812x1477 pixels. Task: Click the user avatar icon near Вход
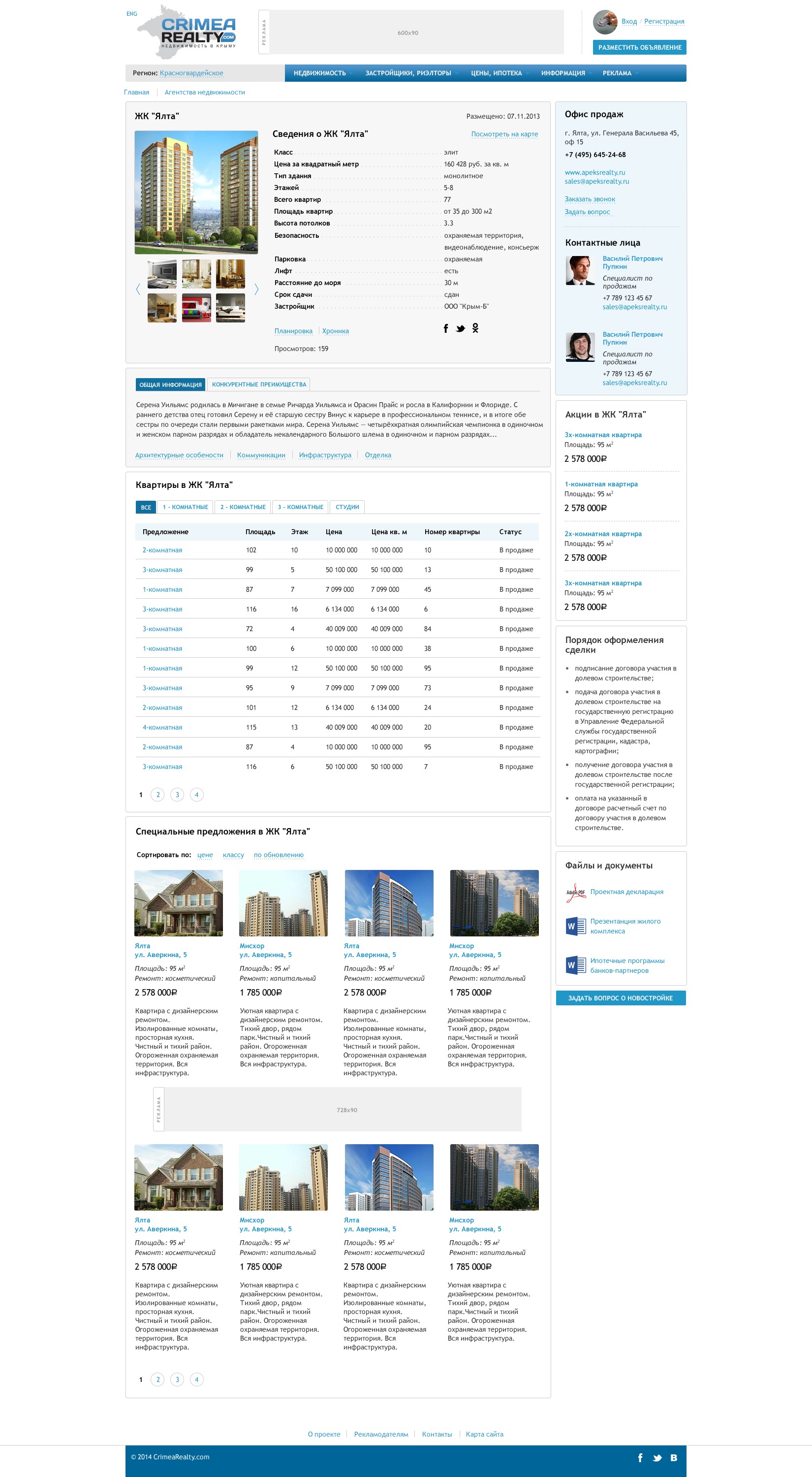(x=604, y=22)
